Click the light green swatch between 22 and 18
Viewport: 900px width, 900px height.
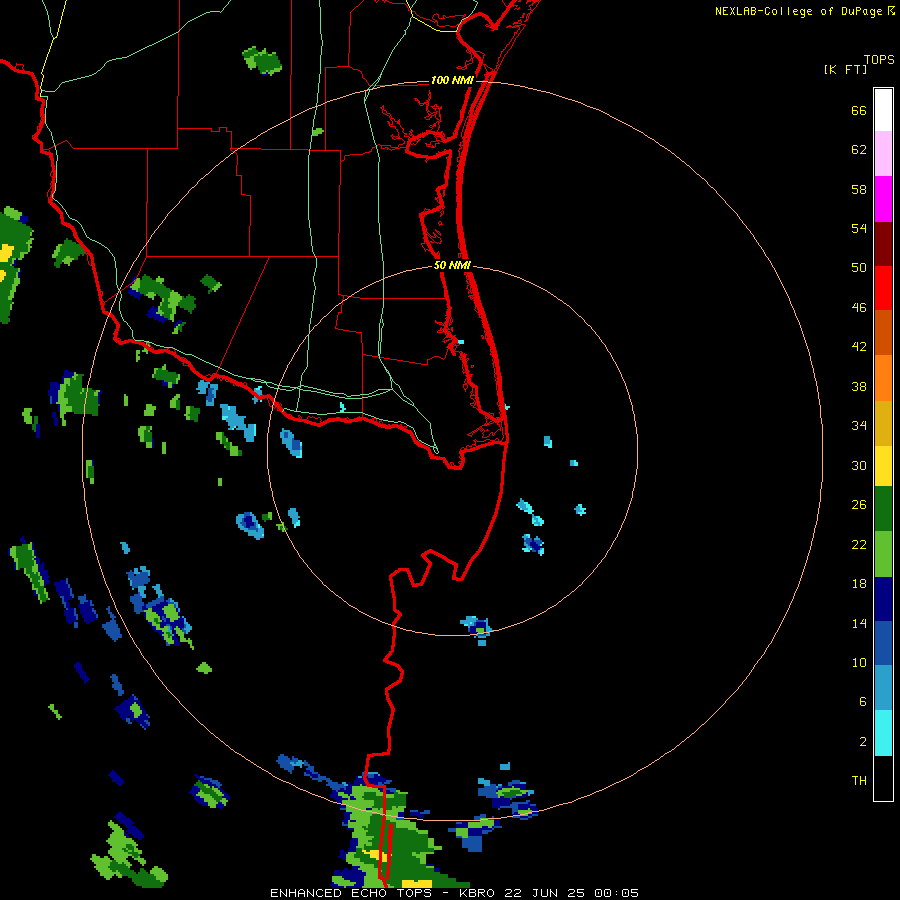pyautogui.click(x=883, y=554)
